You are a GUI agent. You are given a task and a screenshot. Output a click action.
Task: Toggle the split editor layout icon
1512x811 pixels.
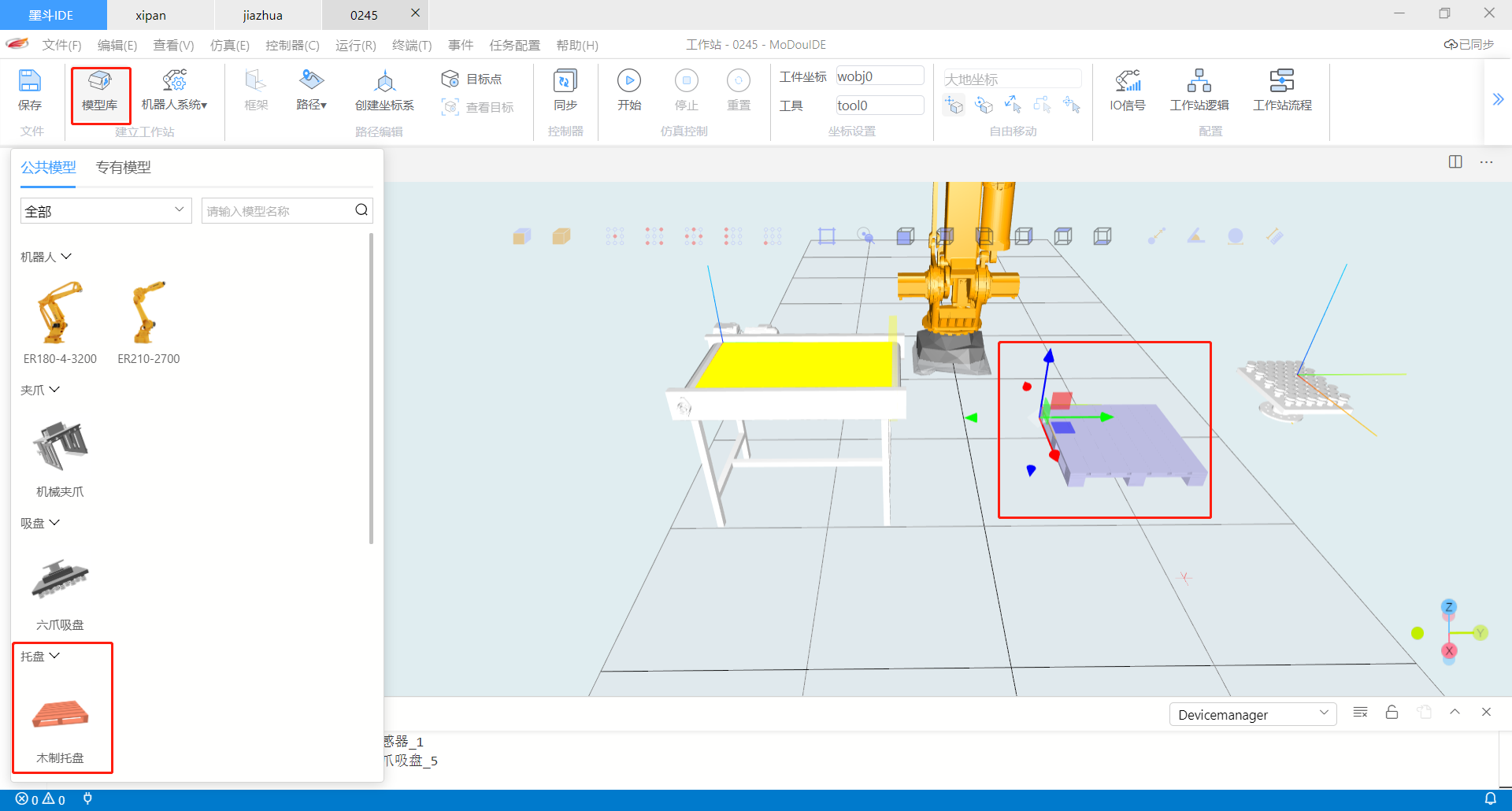1455,161
